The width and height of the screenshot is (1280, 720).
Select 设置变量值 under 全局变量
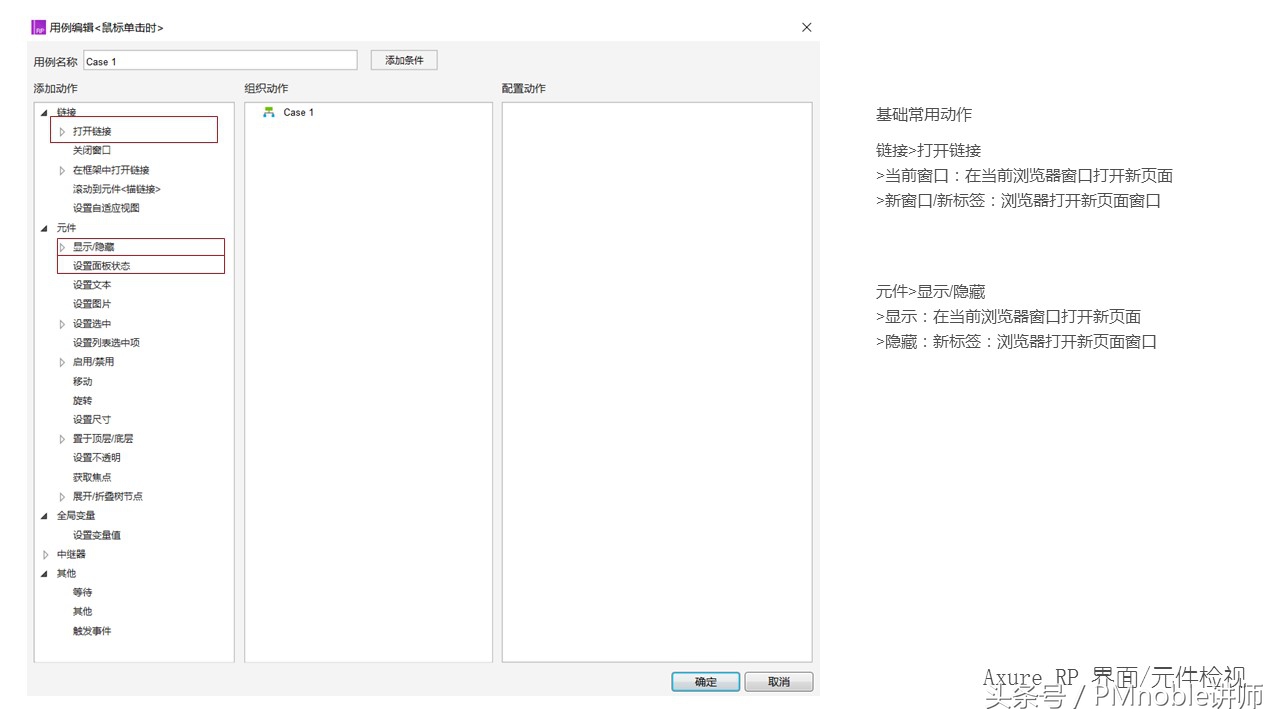click(95, 534)
